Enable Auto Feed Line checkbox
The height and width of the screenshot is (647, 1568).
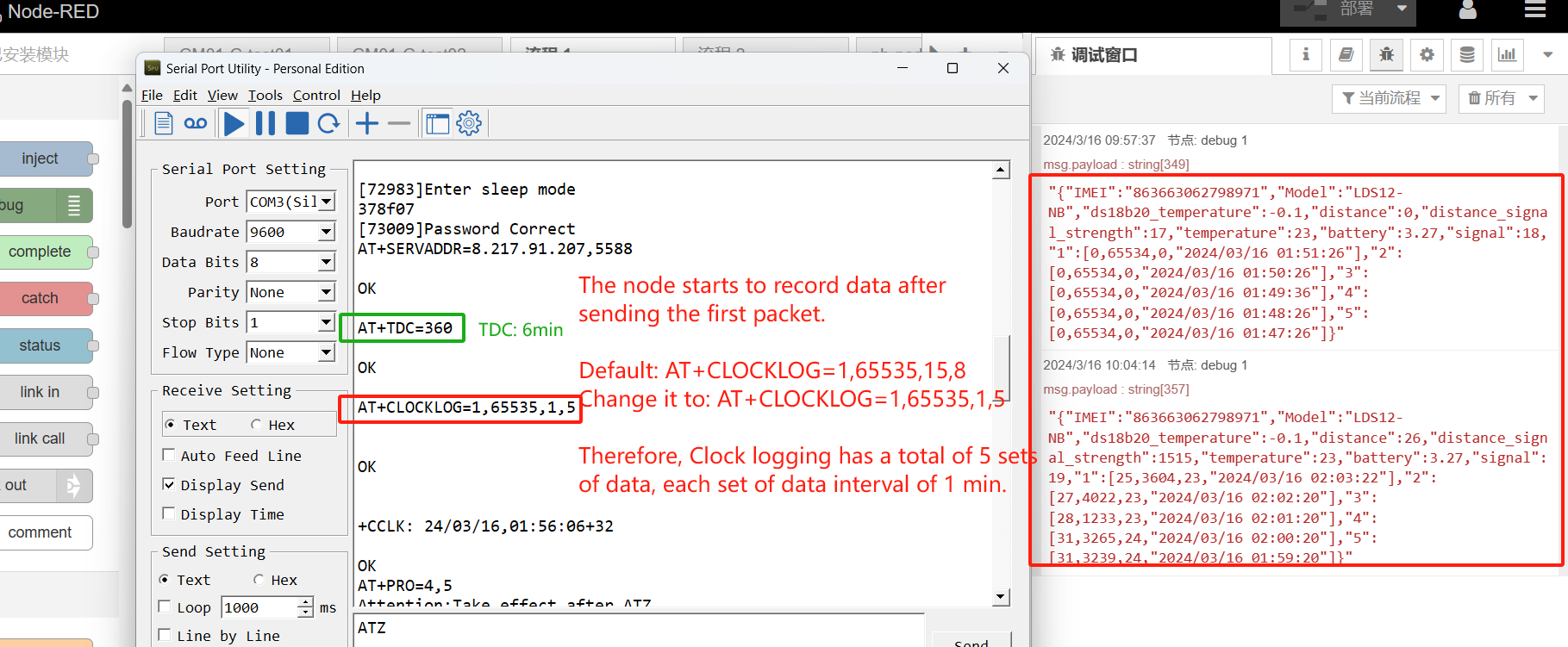coord(169,455)
